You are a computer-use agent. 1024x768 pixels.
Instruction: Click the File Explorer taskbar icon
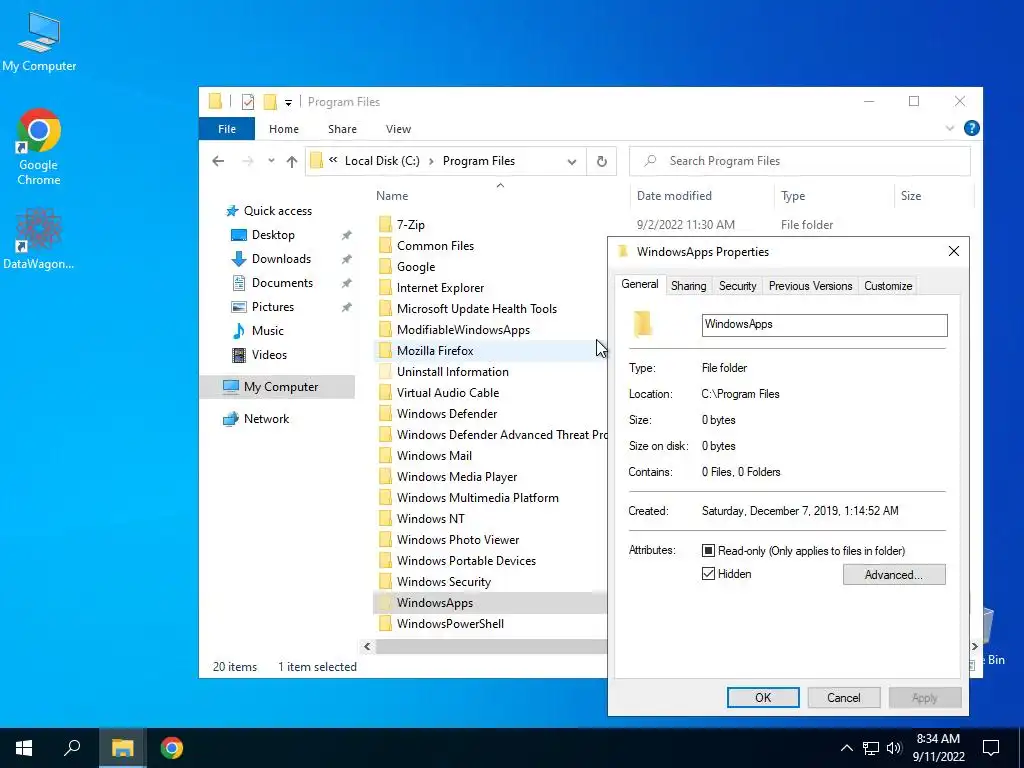(122, 748)
